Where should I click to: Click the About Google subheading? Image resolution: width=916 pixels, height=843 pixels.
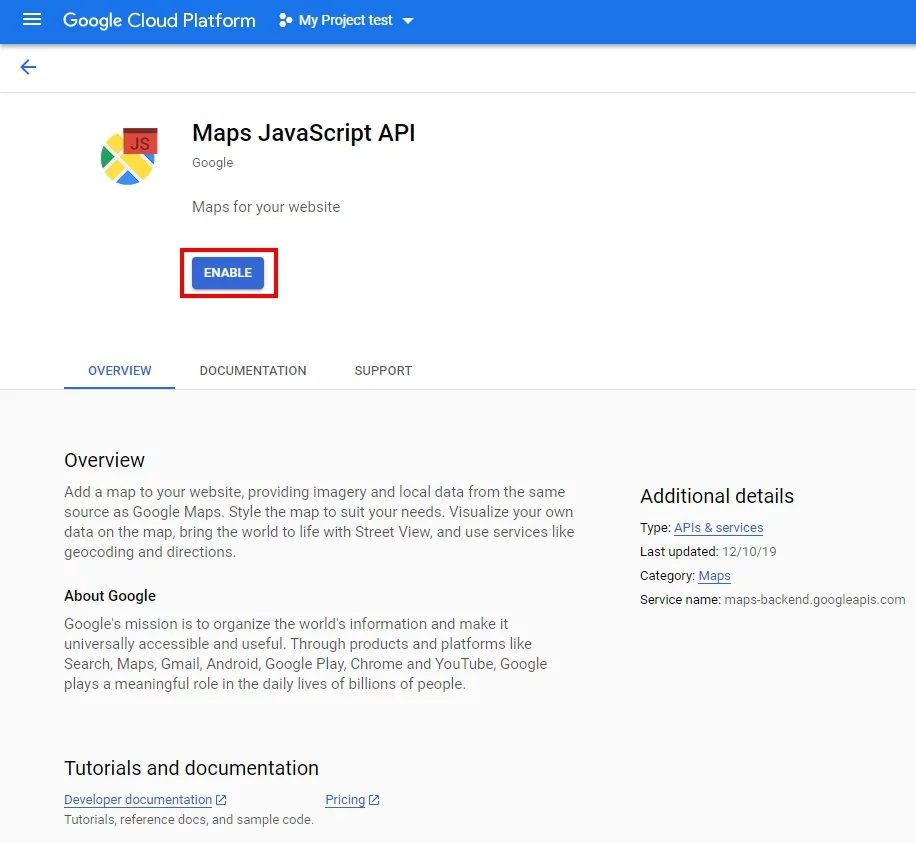click(x=110, y=595)
